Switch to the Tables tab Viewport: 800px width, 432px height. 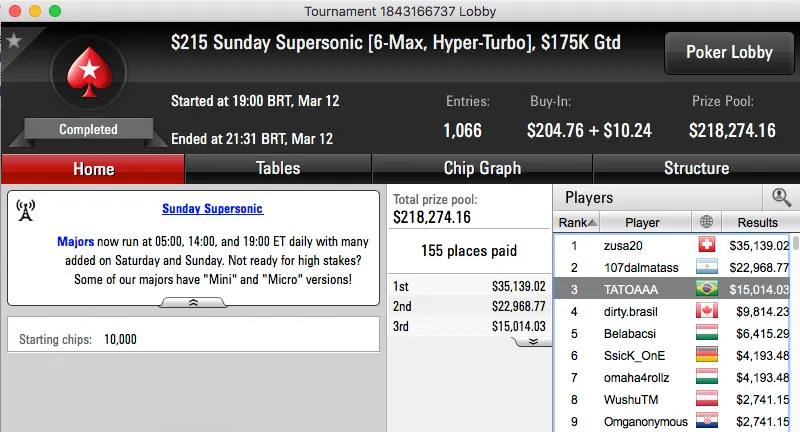click(278, 169)
